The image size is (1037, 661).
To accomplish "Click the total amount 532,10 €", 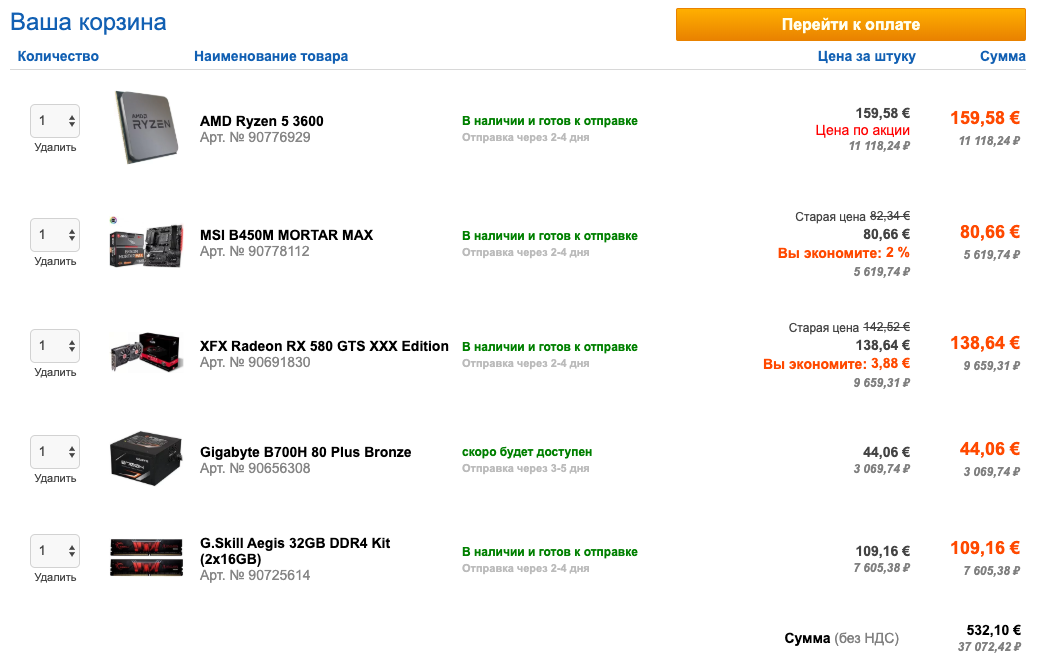I will 993,630.
